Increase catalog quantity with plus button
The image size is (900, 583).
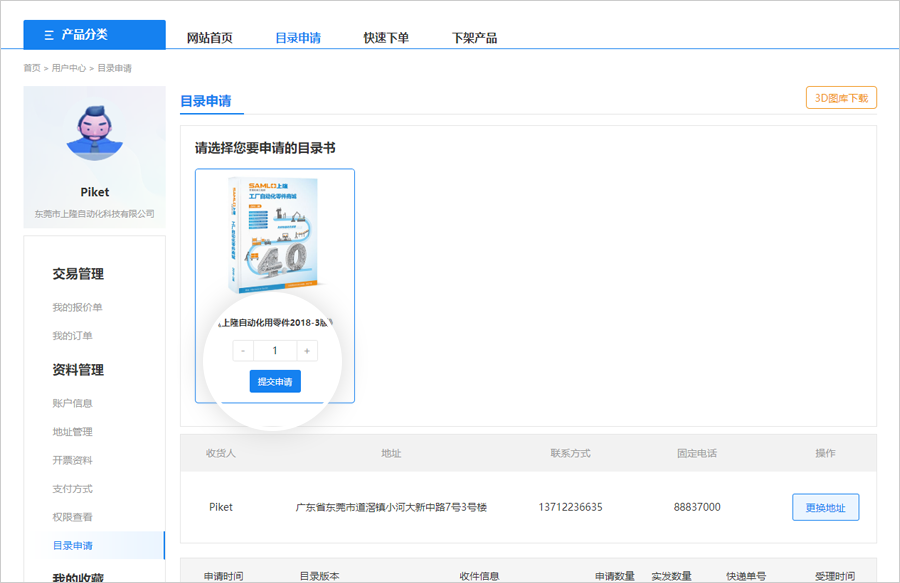pos(306,351)
